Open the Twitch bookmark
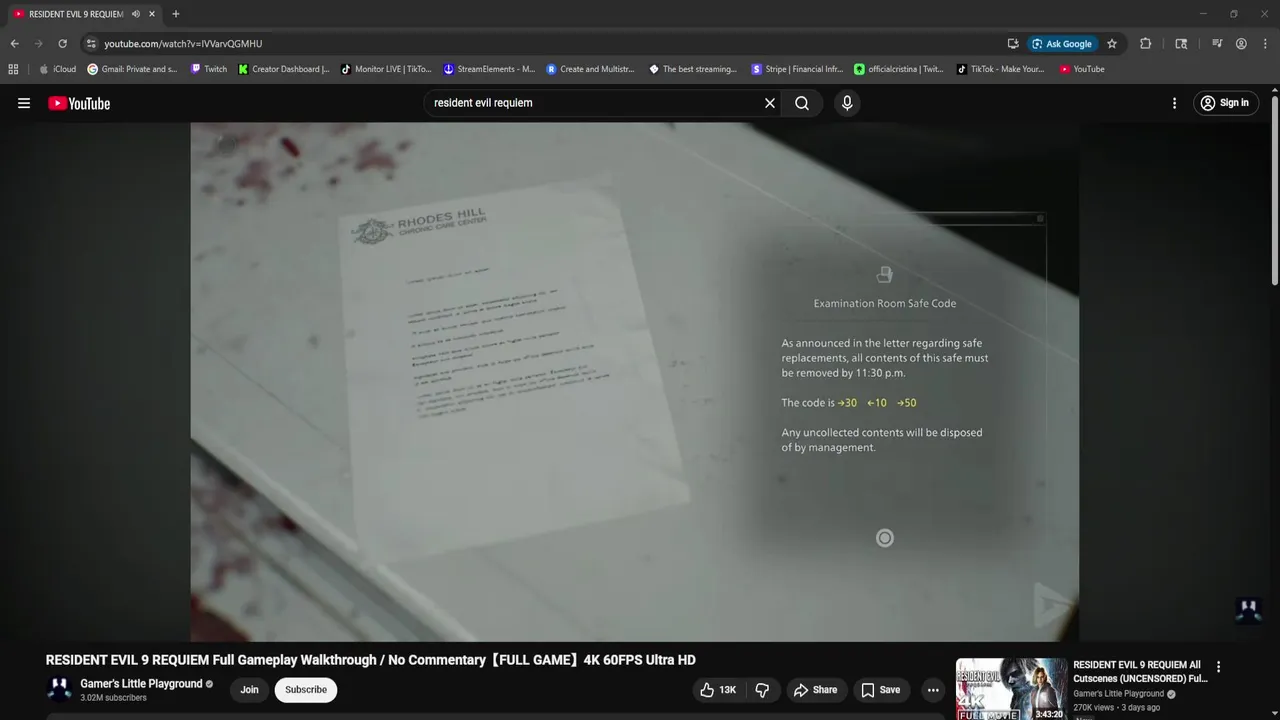1280x720 pixels. [208, 69]
